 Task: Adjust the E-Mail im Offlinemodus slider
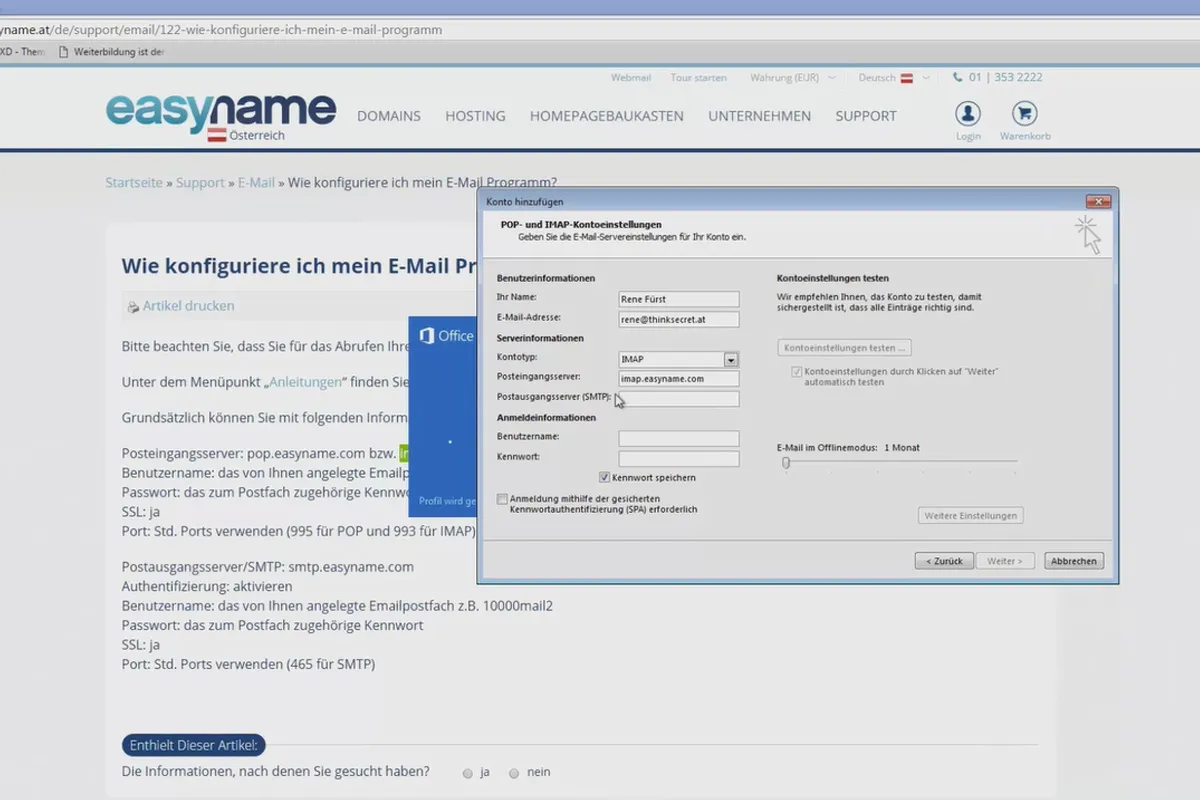786,463
